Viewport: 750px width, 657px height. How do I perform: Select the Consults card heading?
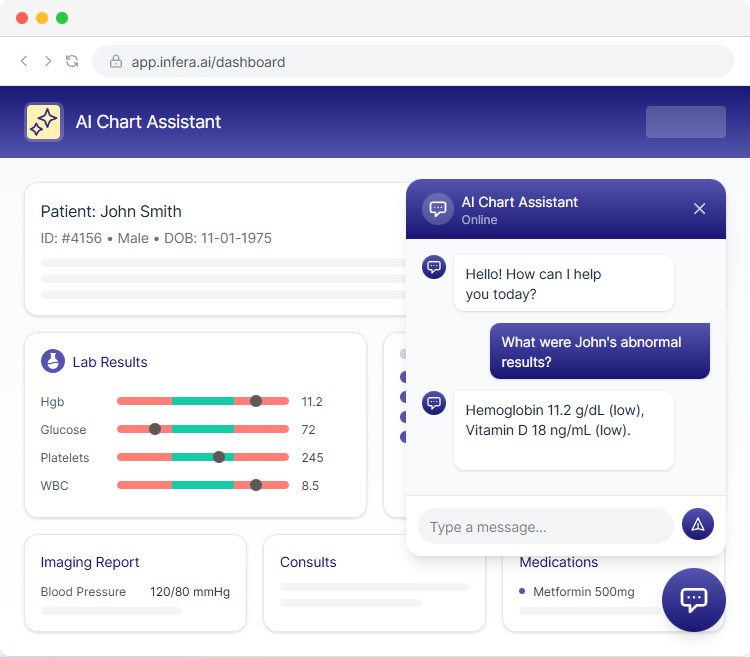pos(308,562)
